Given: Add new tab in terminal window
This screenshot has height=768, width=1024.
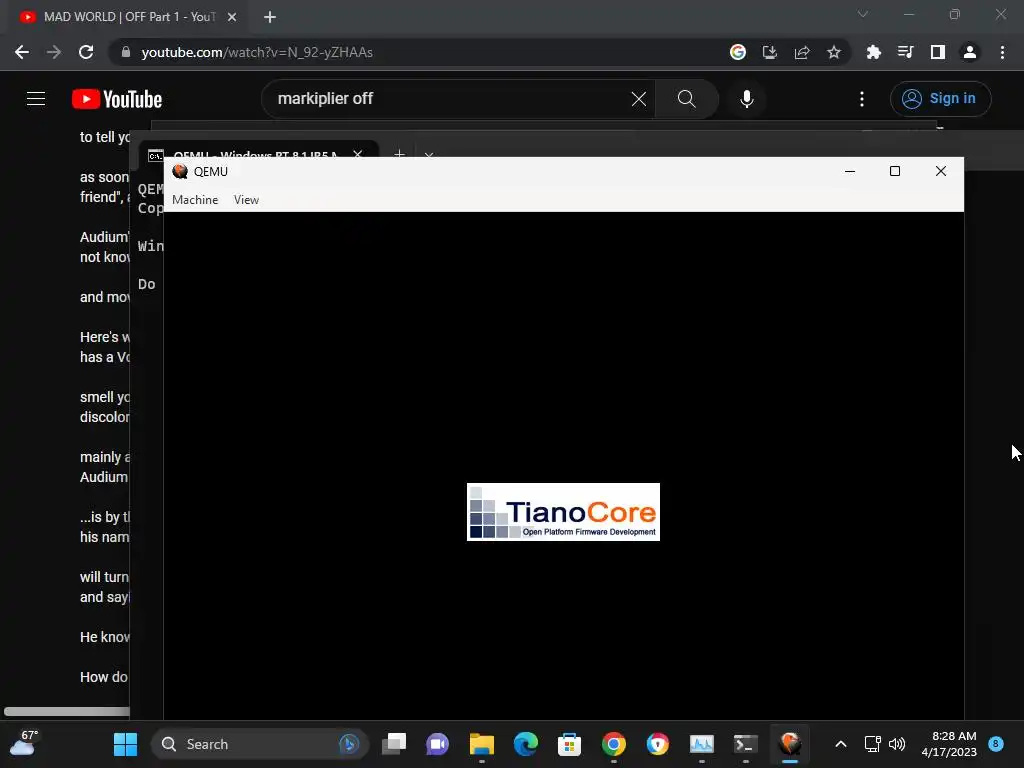Looking at the screenshot, I should tap(400, 154).
